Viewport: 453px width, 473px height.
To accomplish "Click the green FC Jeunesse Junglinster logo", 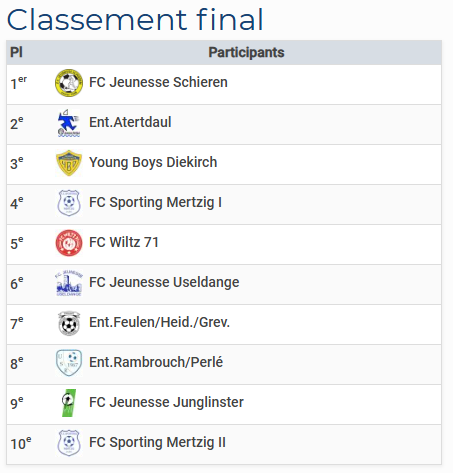I will pos(69,403).
